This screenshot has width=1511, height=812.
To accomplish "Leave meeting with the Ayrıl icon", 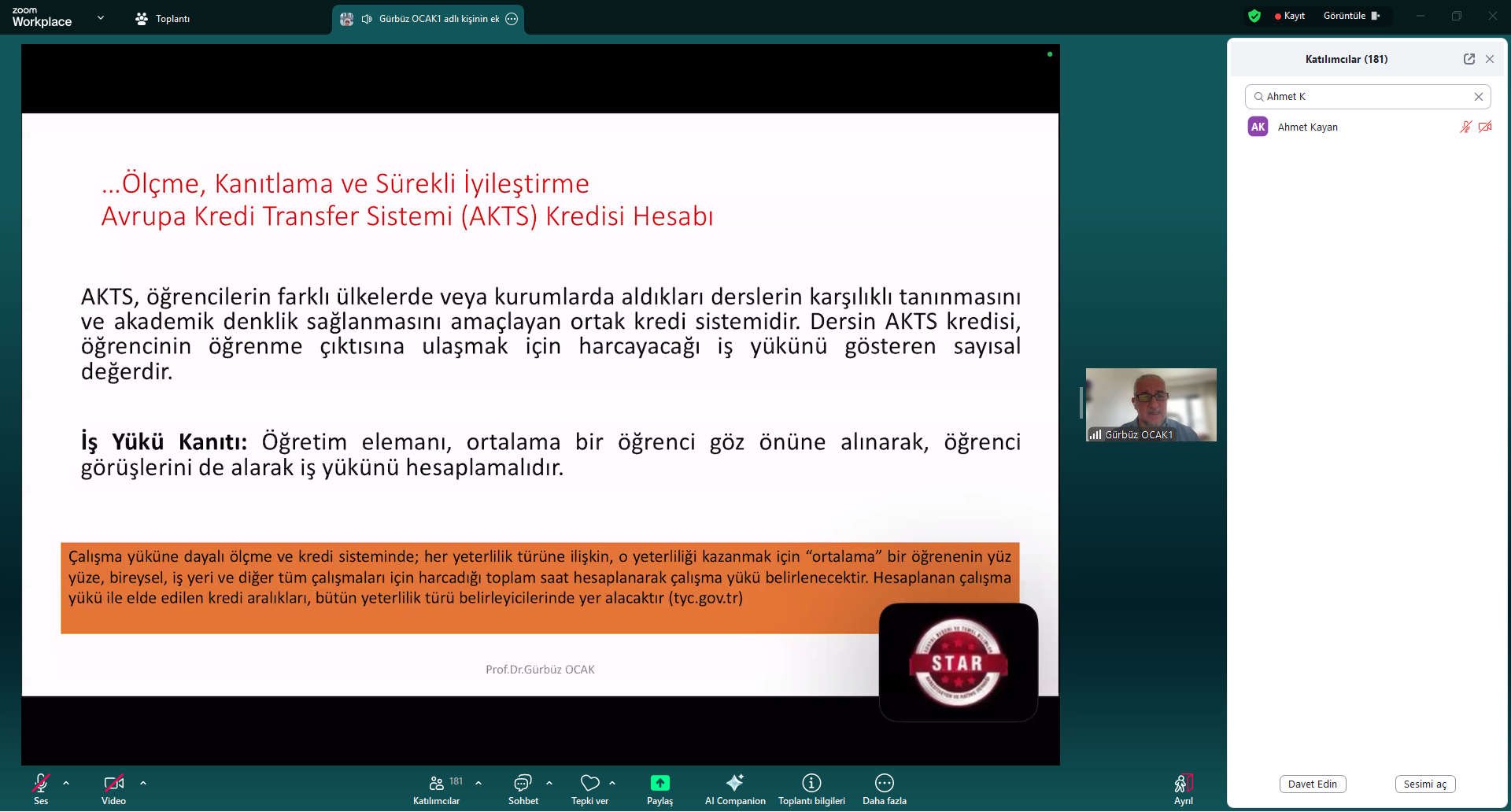I will pyautogui.click(x=1183, y=784).
